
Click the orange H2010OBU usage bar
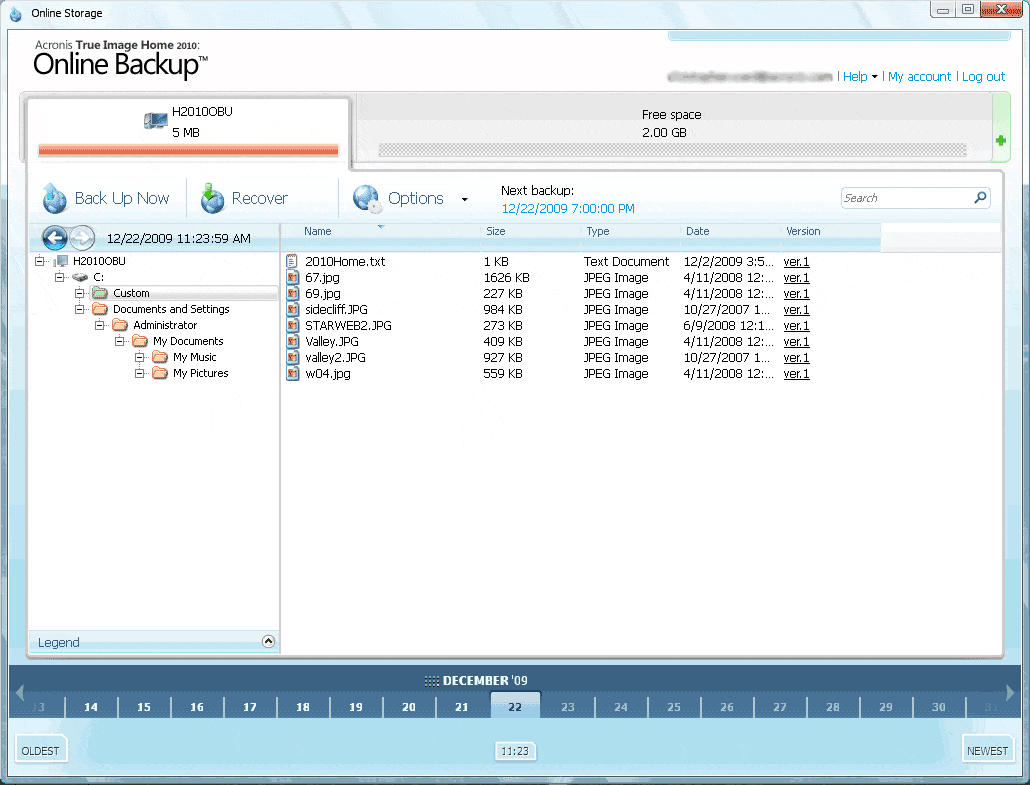(188, 150)
